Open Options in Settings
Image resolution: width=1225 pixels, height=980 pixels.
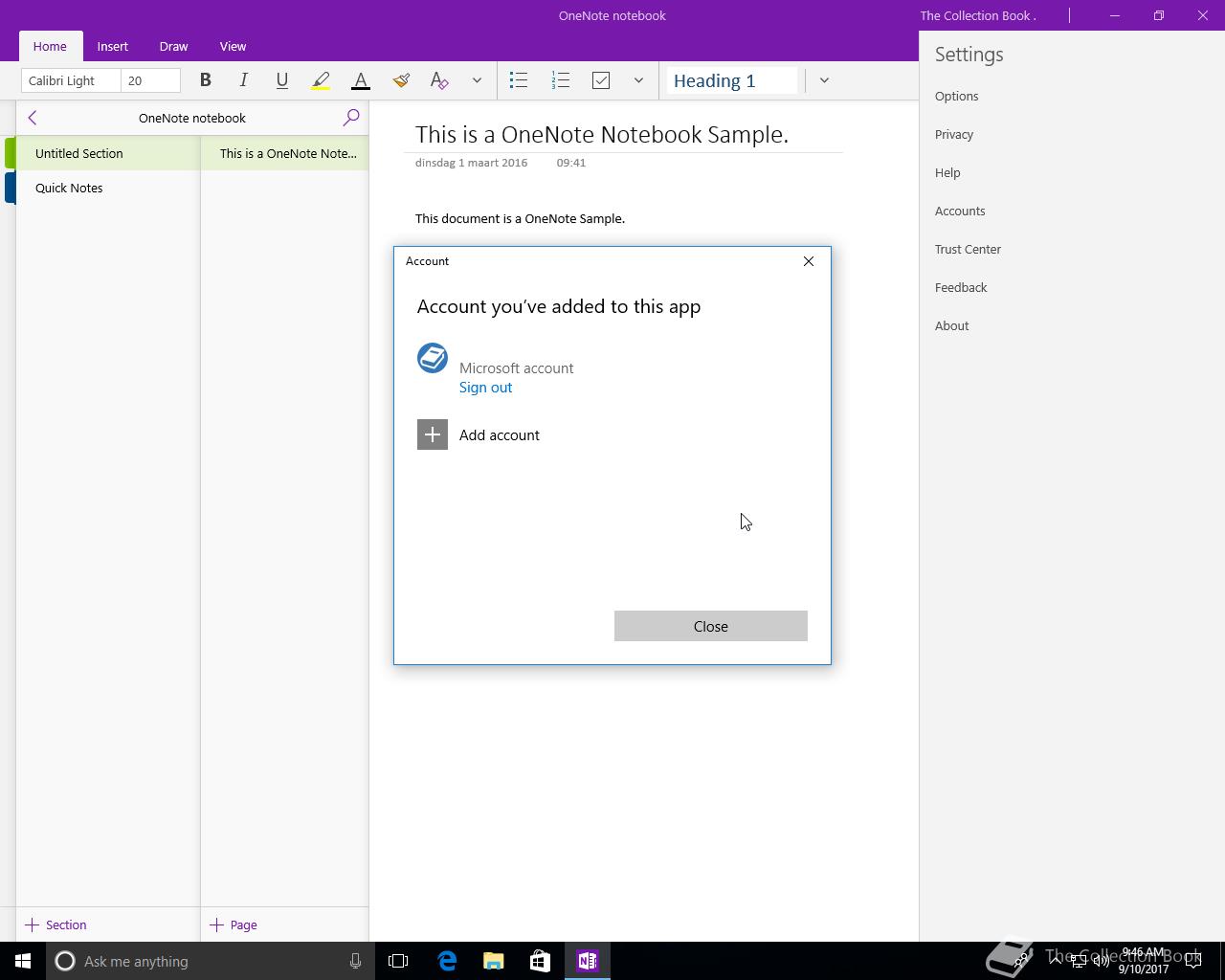(956, 96)
